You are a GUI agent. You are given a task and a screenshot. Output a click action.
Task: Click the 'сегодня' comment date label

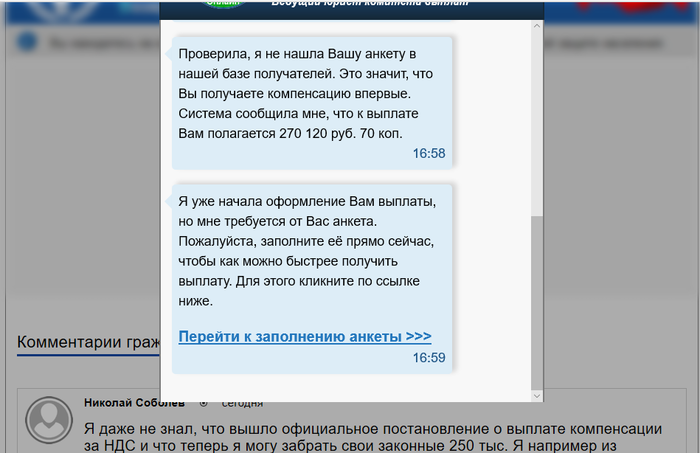242,403
